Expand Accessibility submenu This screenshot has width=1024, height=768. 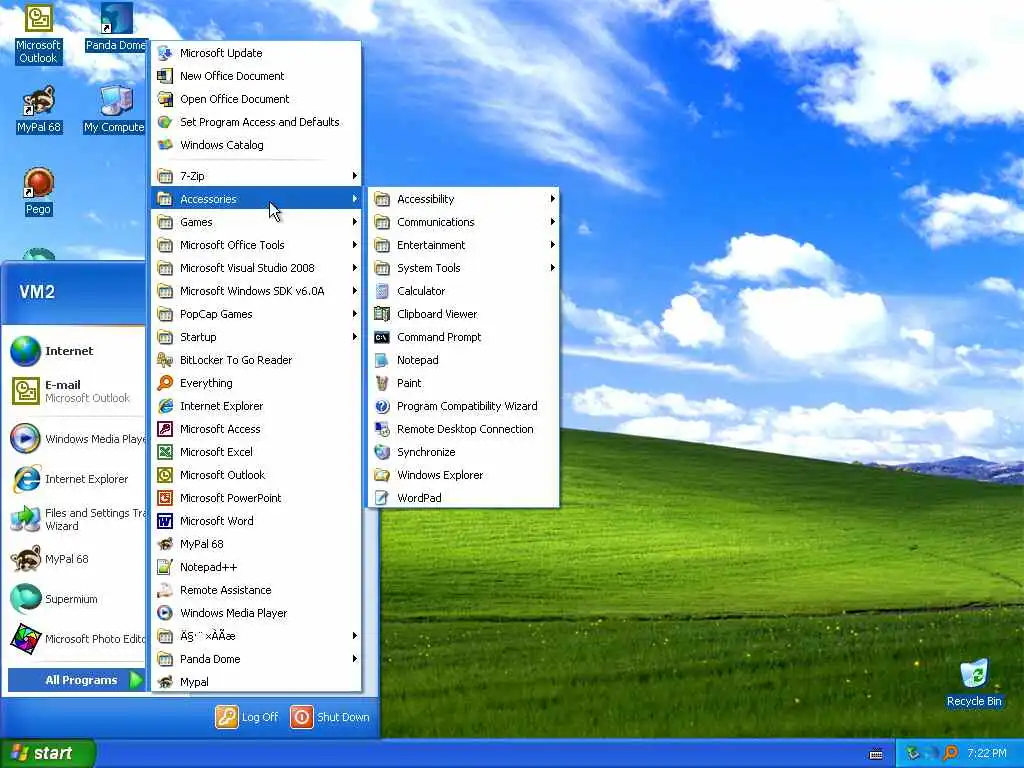coord(463,199)
